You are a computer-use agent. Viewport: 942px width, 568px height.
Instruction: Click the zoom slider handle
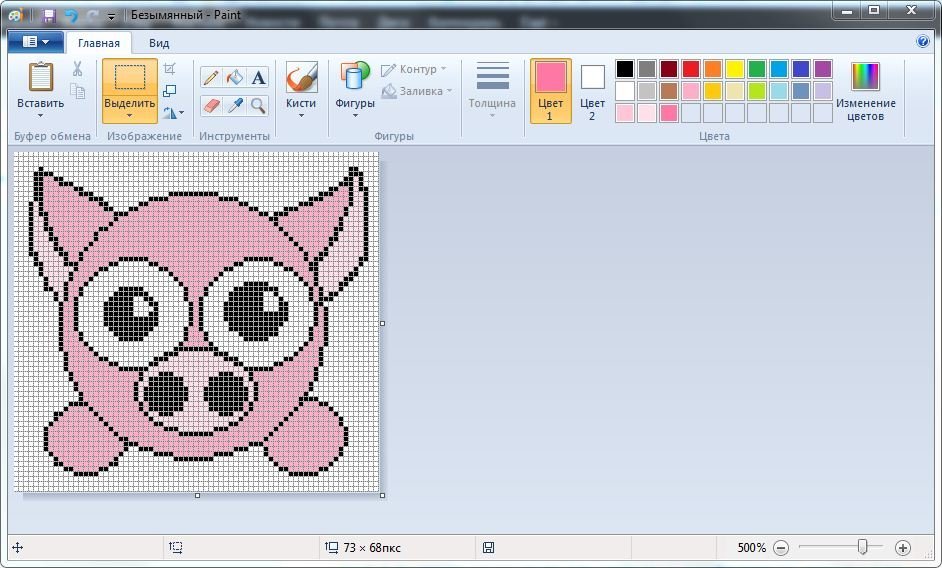(x=863, y=548)
